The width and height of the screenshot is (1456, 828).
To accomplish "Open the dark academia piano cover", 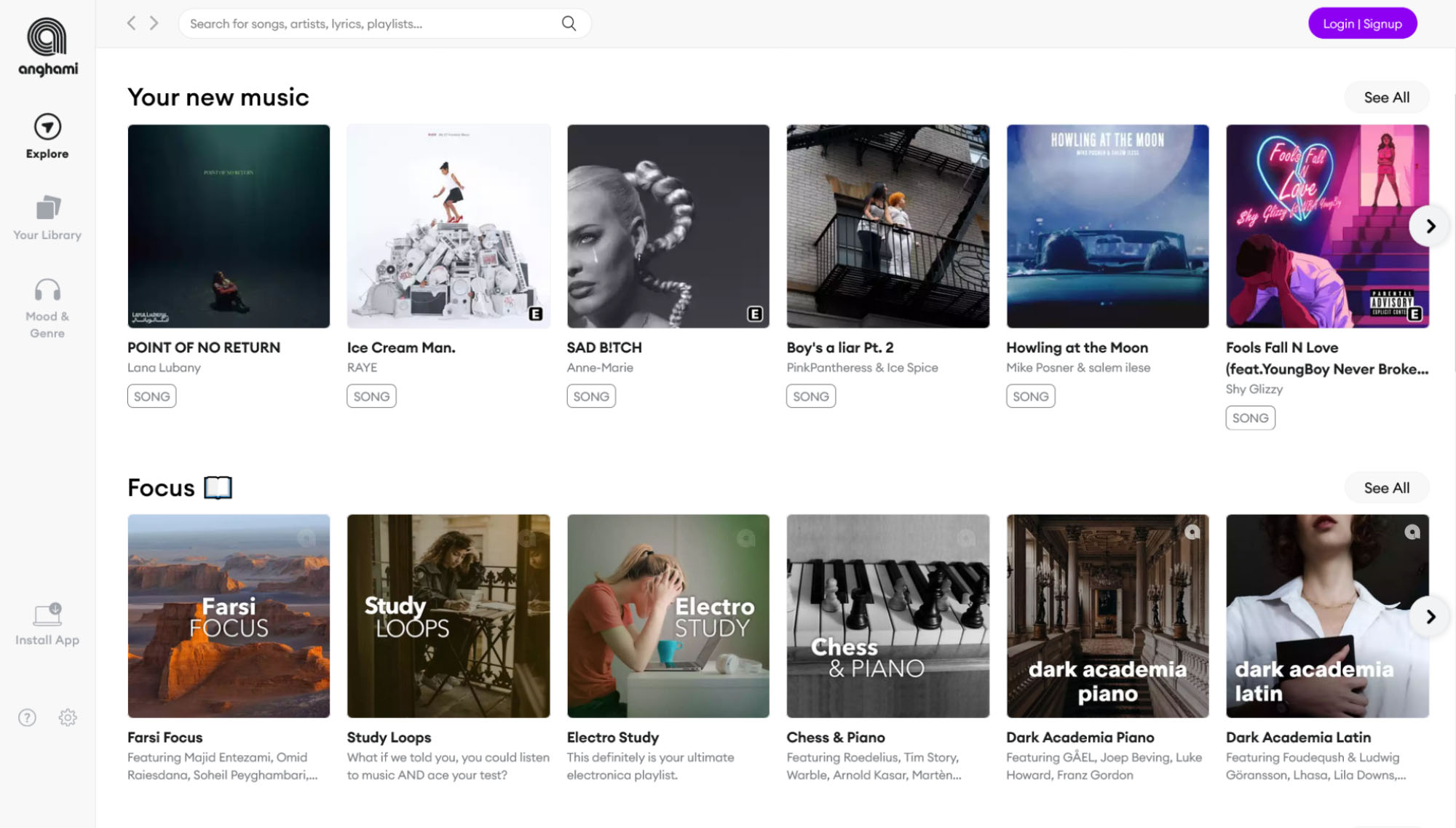I will pyautogui.click(x=1107, y=616).
